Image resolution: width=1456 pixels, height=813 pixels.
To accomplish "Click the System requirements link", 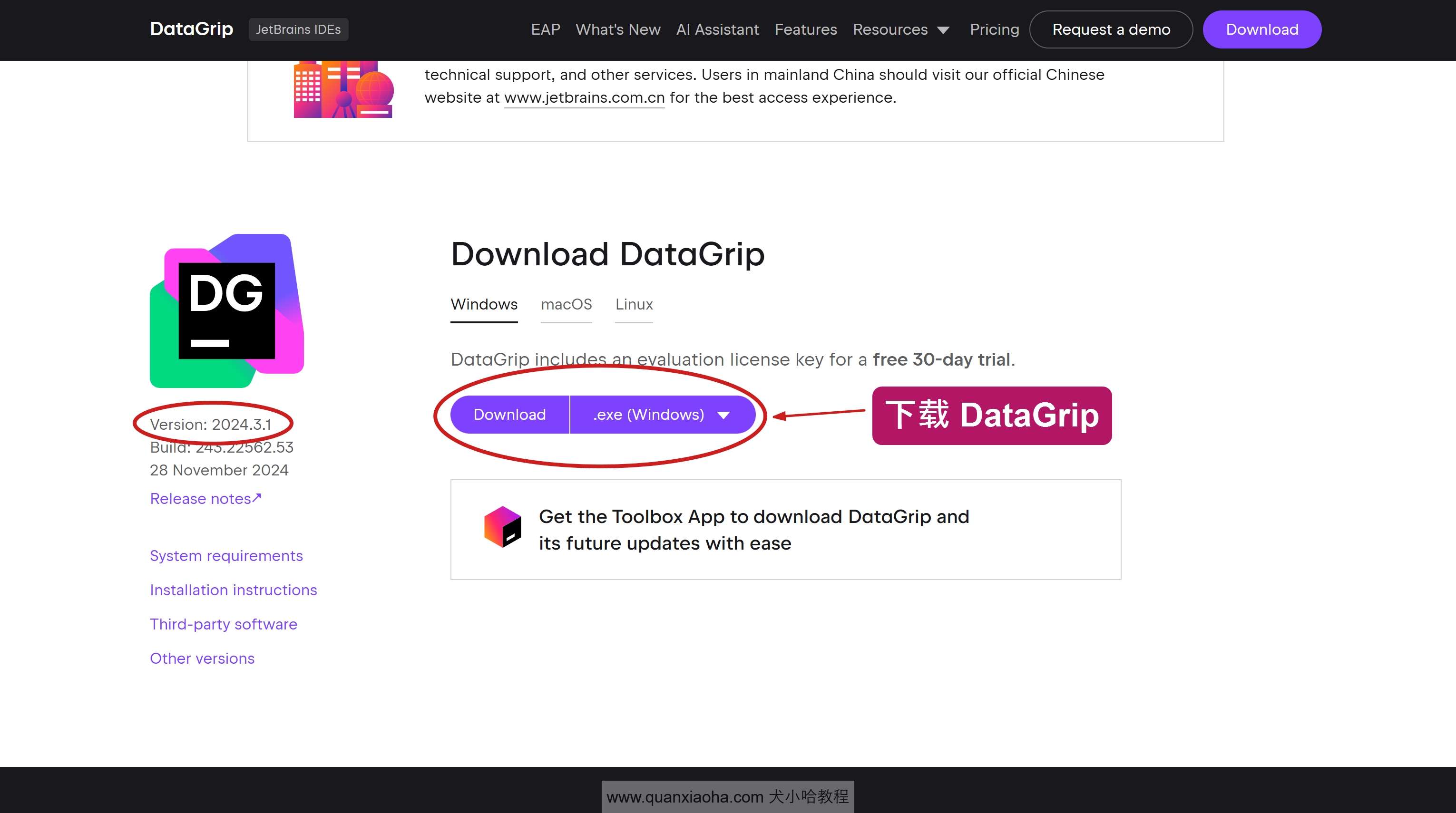I will click(226, 555).
